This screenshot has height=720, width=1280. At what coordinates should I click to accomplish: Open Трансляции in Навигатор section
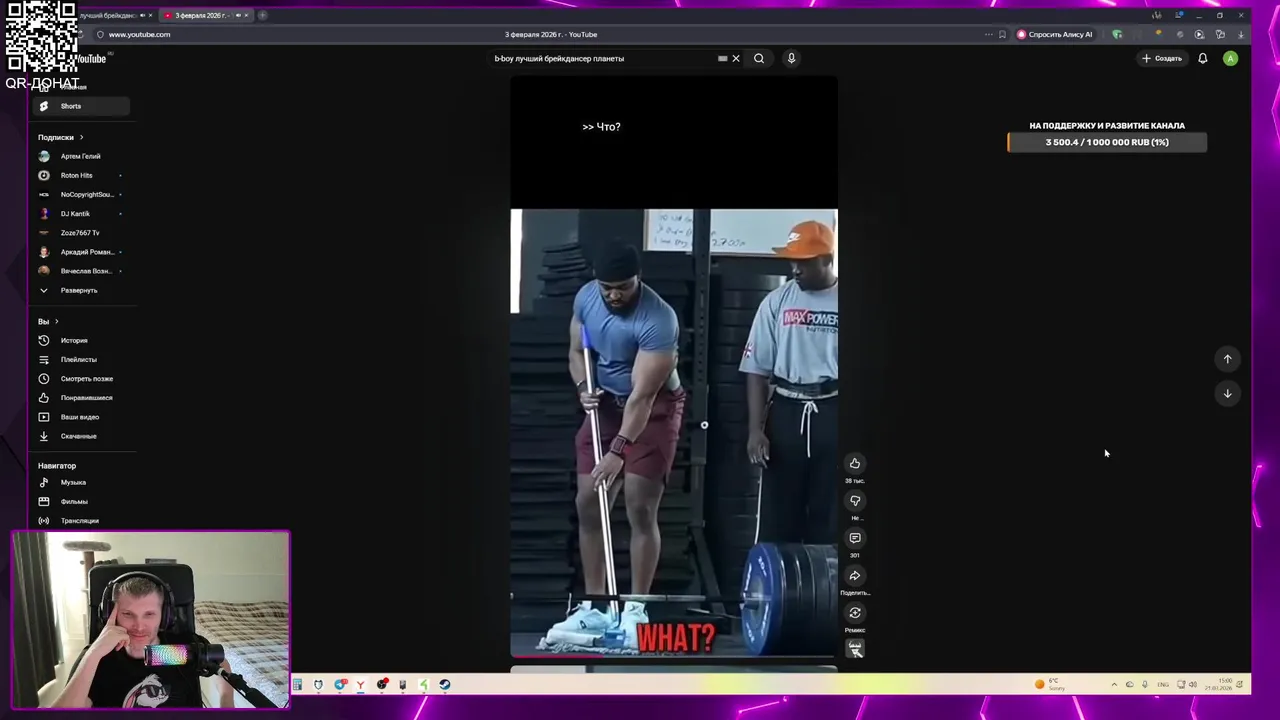(x=79, y=520)
